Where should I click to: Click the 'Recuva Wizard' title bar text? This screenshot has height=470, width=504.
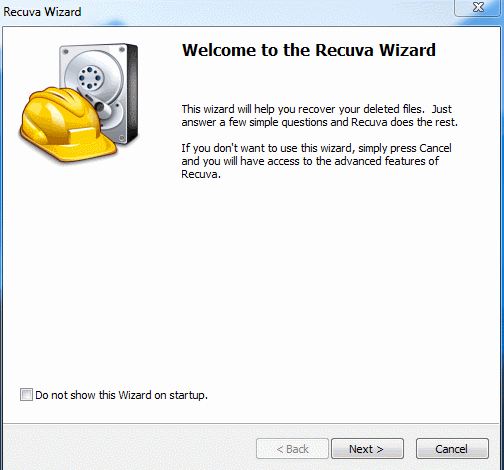[x=42, y=12]
